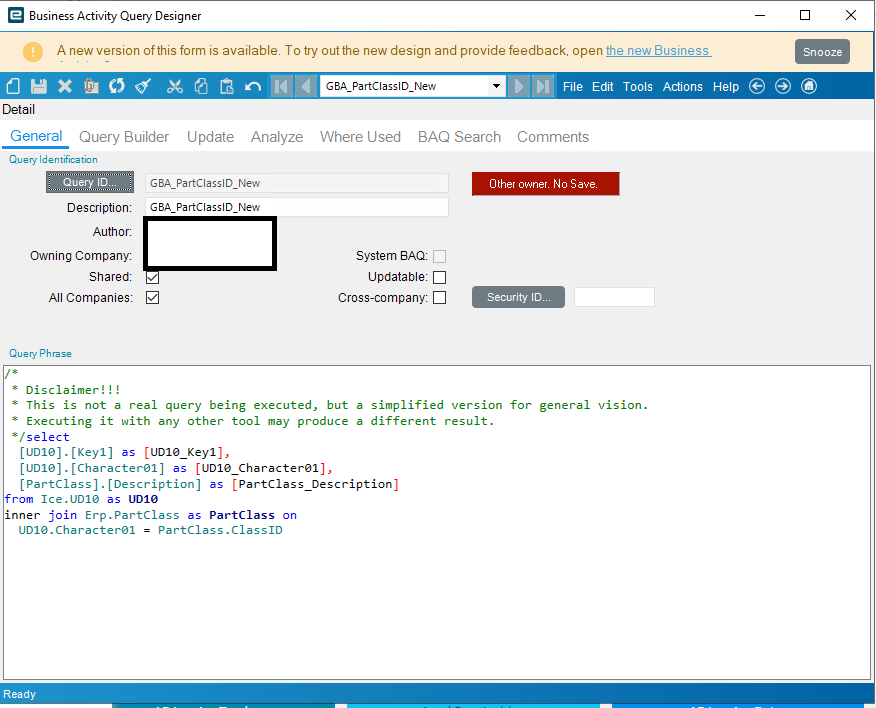
Task: Open the GBA_PartClassID_New query dropdown arrow
Action: pyautogui.click(x=496, y=86)
